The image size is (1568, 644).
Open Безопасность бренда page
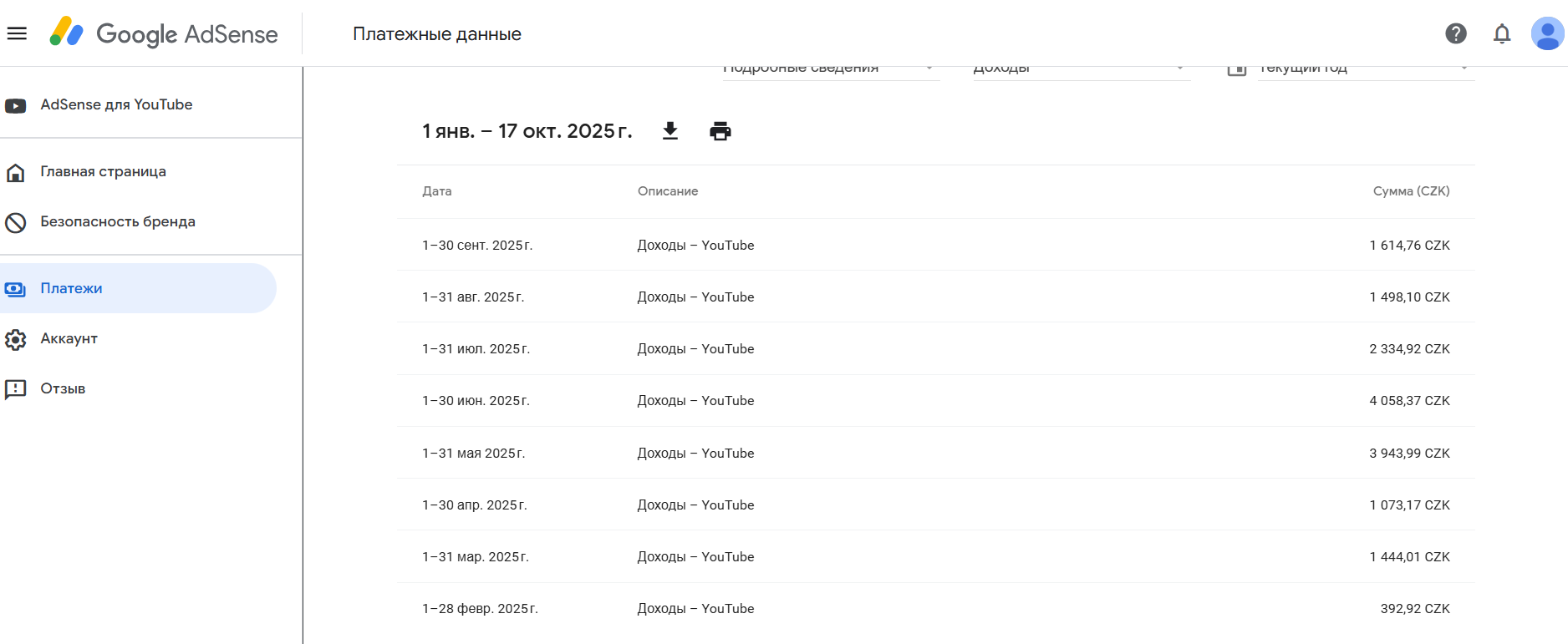point(118,221)
